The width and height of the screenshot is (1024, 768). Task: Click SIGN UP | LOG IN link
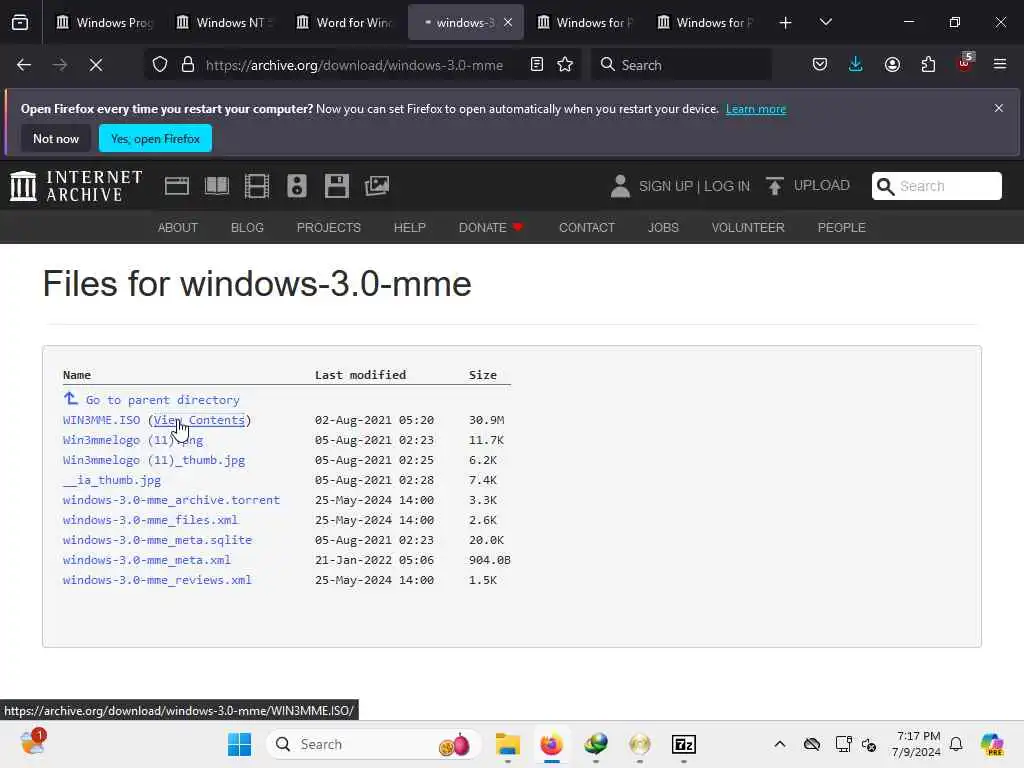click(x=694, y=186)
